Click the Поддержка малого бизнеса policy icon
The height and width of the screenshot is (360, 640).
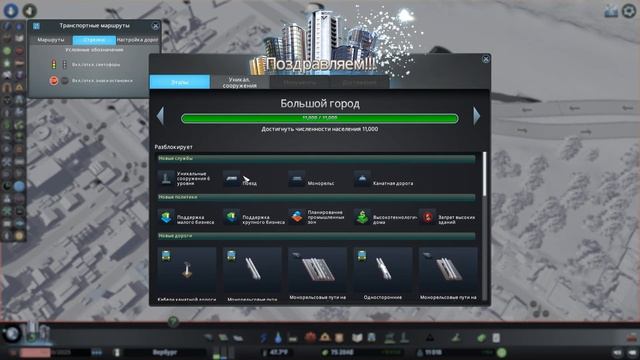[x=166, y=217]
